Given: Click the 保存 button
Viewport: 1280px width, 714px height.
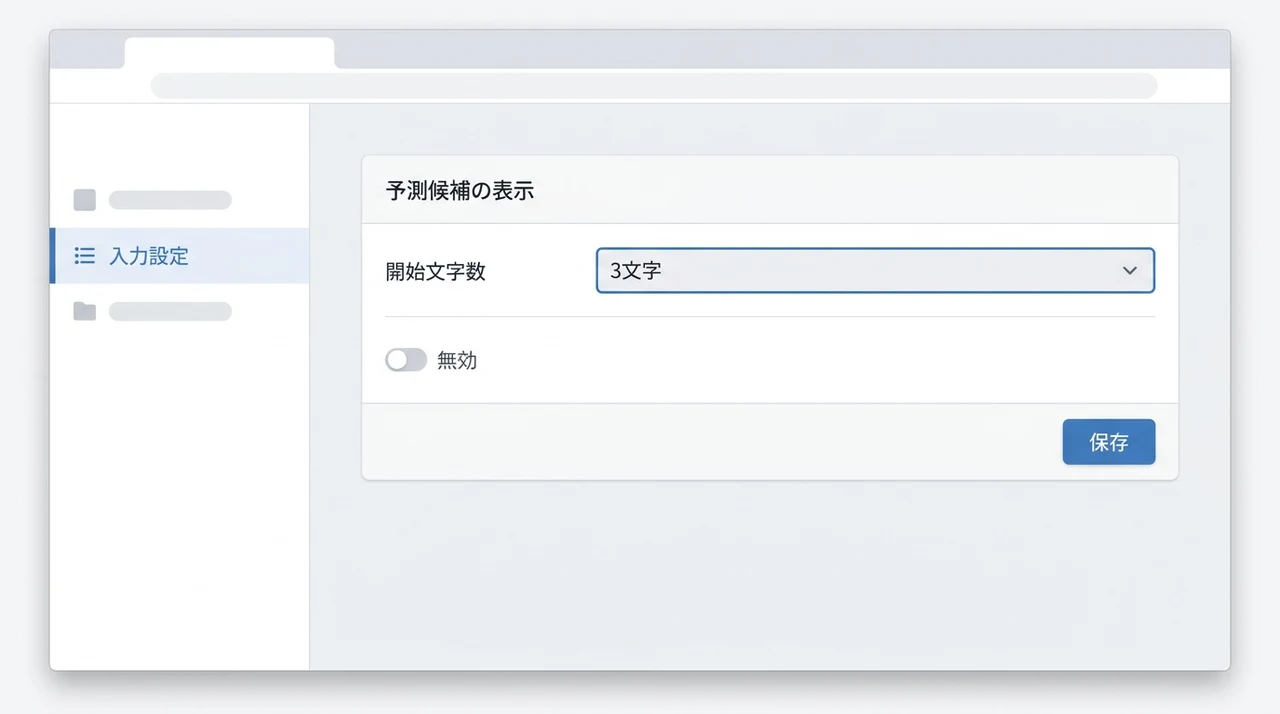Looking at the screenshot, I should 1109,442.
